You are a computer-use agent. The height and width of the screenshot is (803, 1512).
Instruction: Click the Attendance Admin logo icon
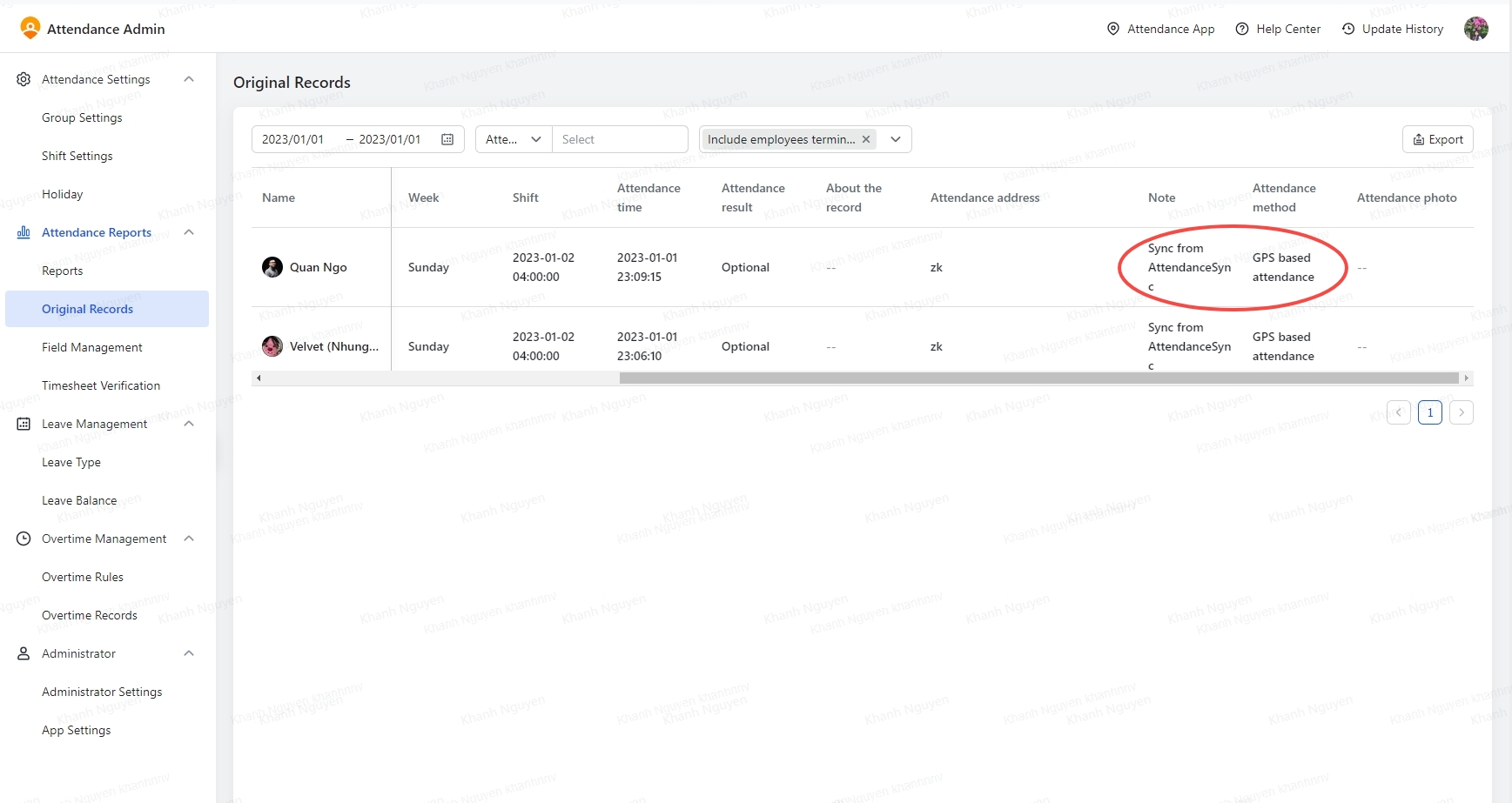[x=29, y=27]
